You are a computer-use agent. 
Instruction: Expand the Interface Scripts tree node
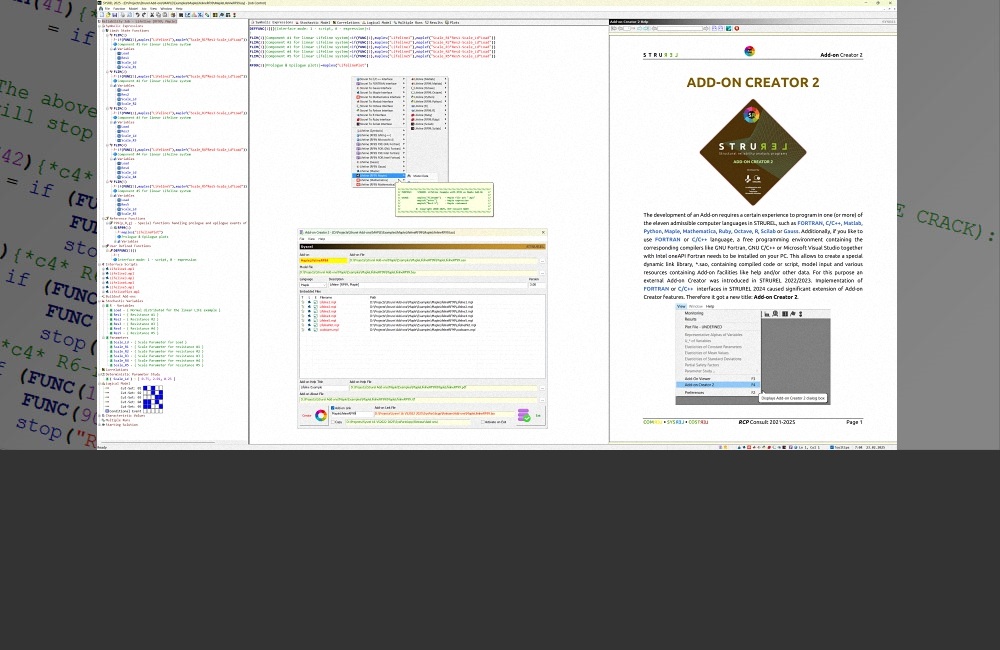(100, 265)
